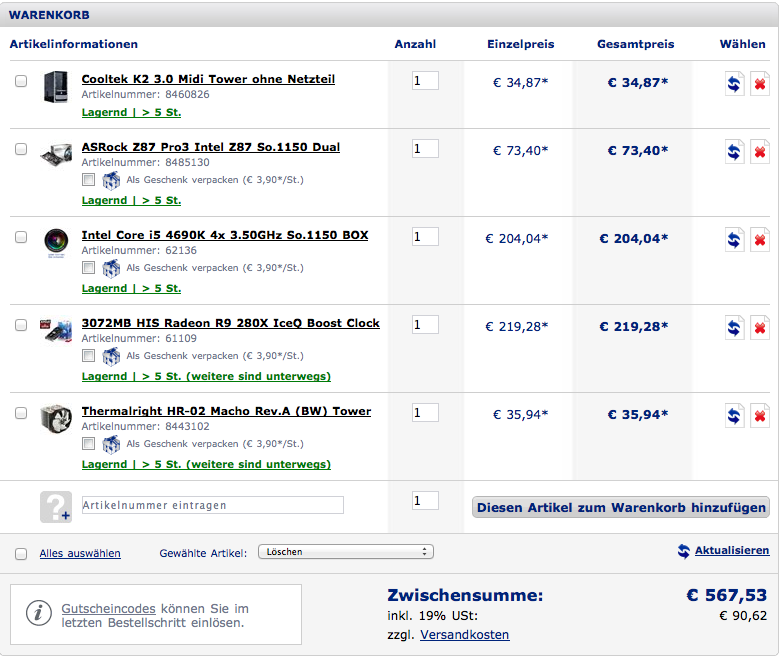
Task: Click Intel Core i5 Lagernd stock link
Action: click(131, 288)
